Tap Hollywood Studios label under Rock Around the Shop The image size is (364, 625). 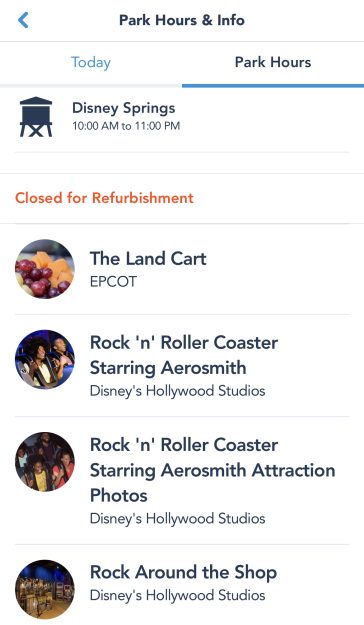pyautogui.click(x=177, y=595)
